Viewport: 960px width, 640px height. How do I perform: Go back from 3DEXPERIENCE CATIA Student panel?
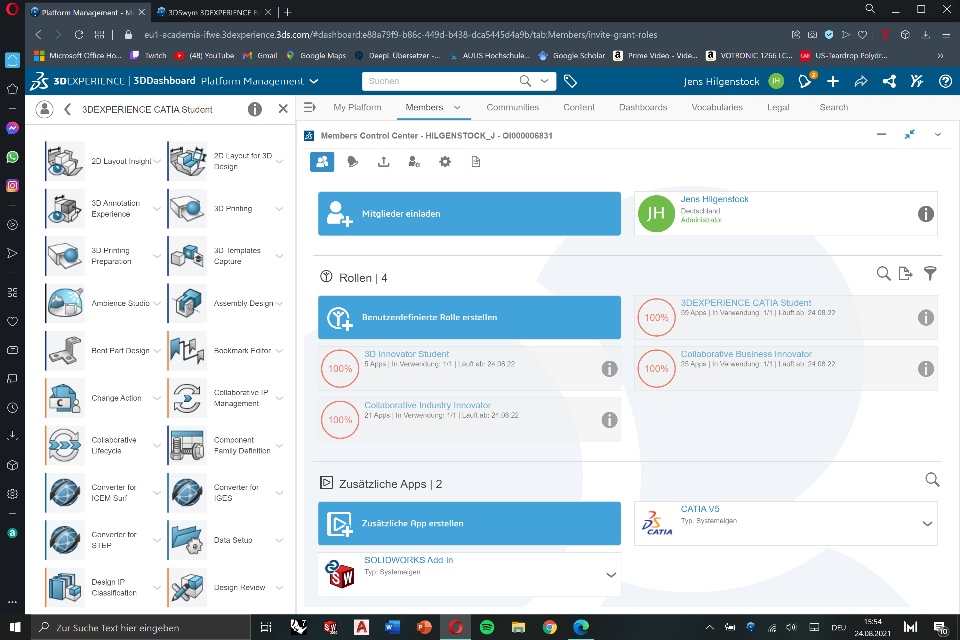tap(67, 109)
